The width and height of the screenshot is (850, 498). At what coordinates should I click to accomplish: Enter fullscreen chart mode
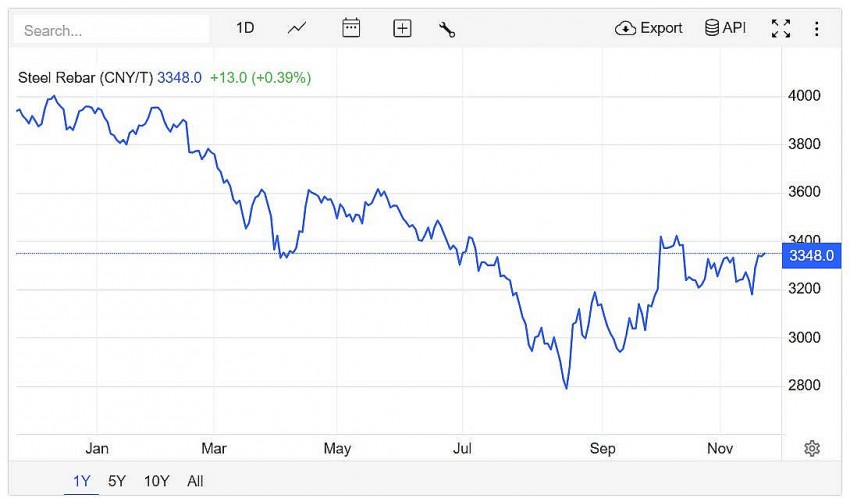781,29
